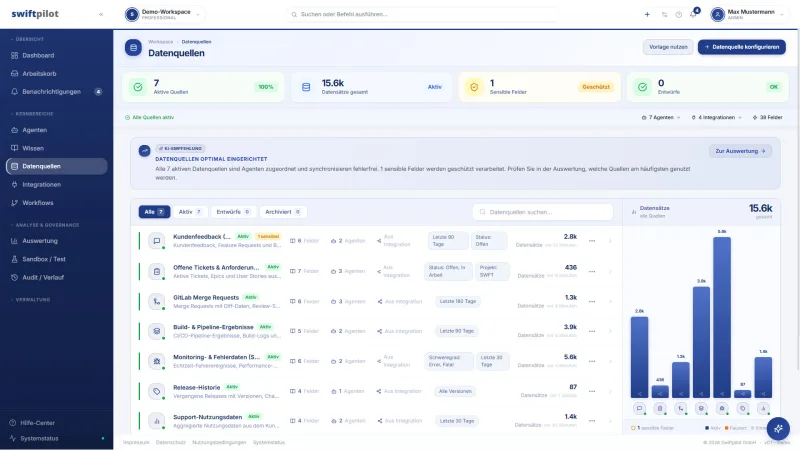Follow the 4 Integrationen link

(716, 117)
